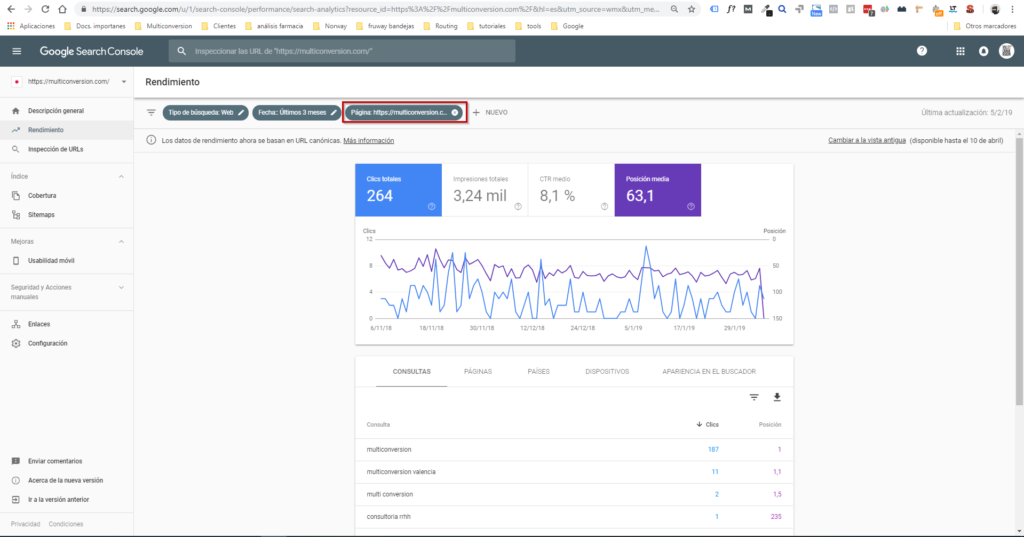Click Ir a la versión anterior
The height and width of the screenshot is (537, 1024).
[67, 500]
